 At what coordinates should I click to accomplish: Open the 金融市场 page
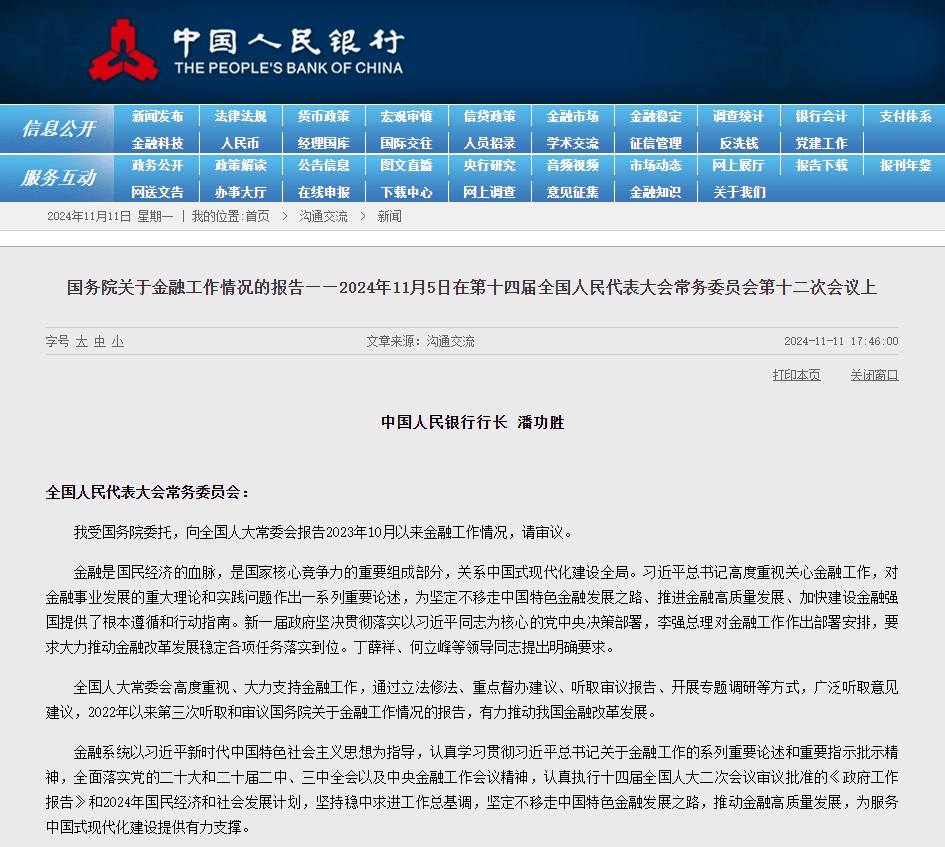tap(571, 116)
